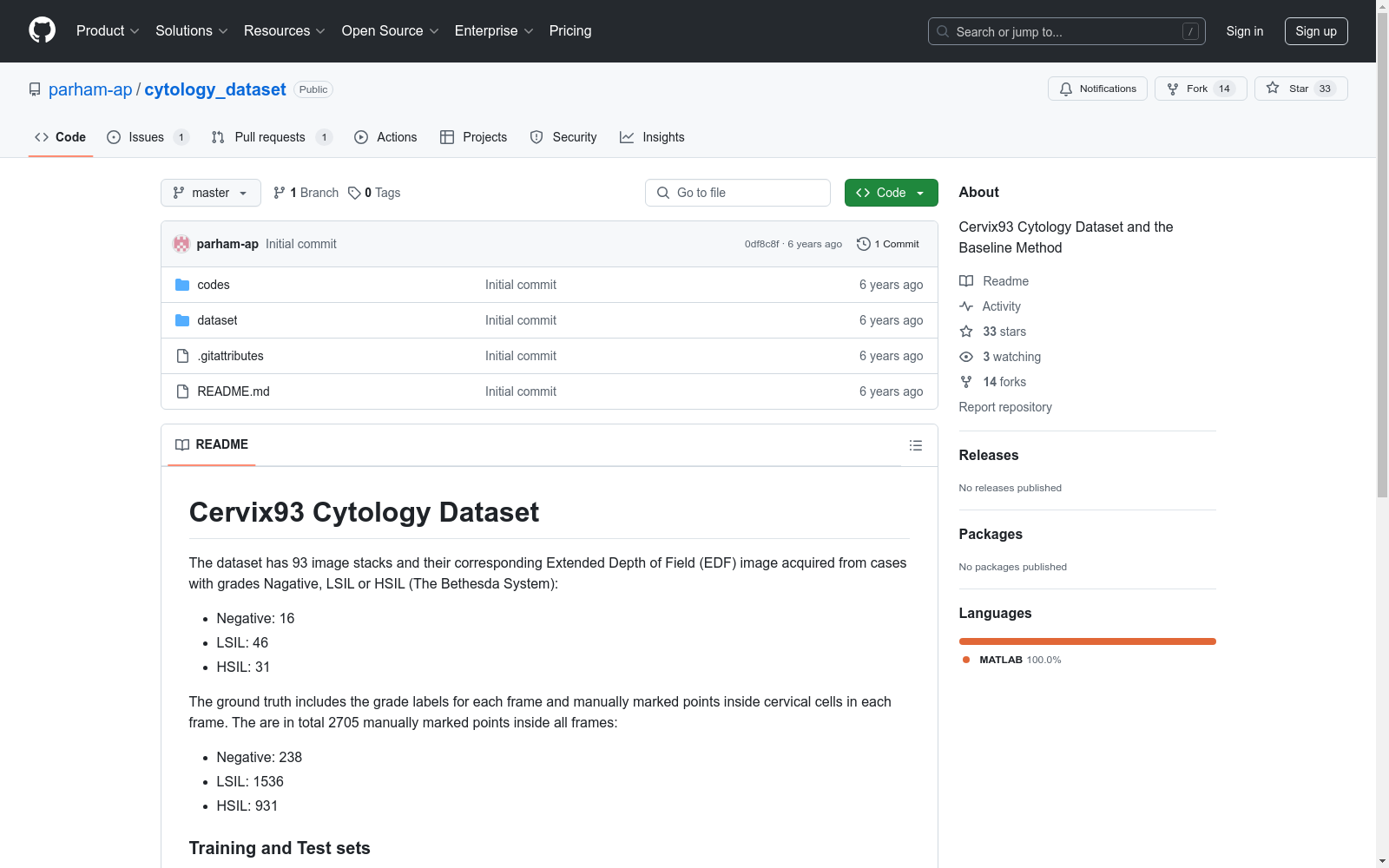Expand the Solutions menu
The width and height of the screenshot is (1389, 868).
pos(192,30)
